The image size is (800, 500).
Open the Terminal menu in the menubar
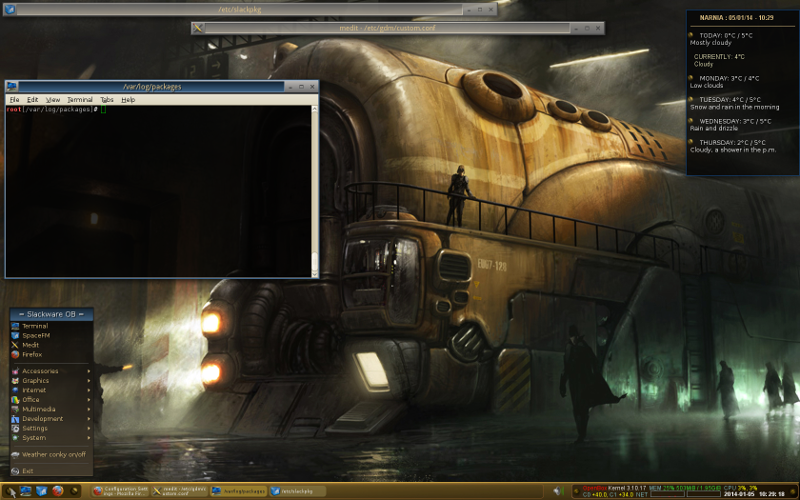click(80, 99)
